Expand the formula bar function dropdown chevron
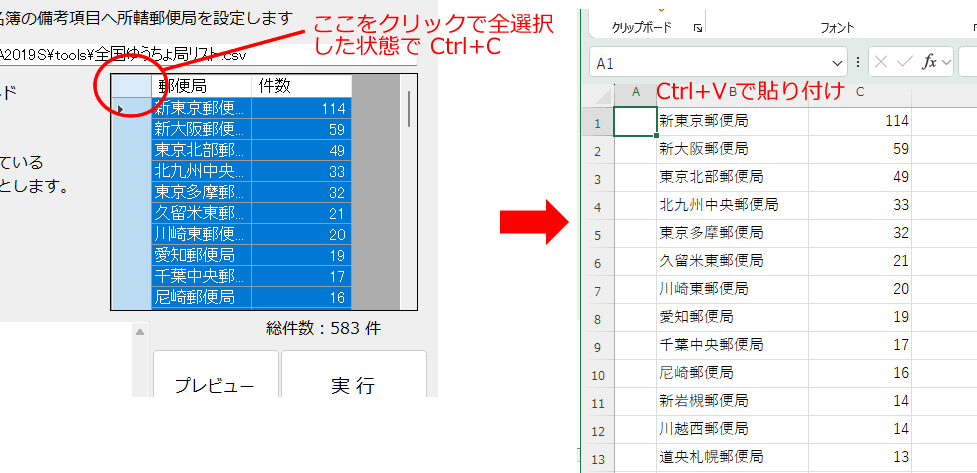This screenshot has width=977, height=473. [946, 62]
